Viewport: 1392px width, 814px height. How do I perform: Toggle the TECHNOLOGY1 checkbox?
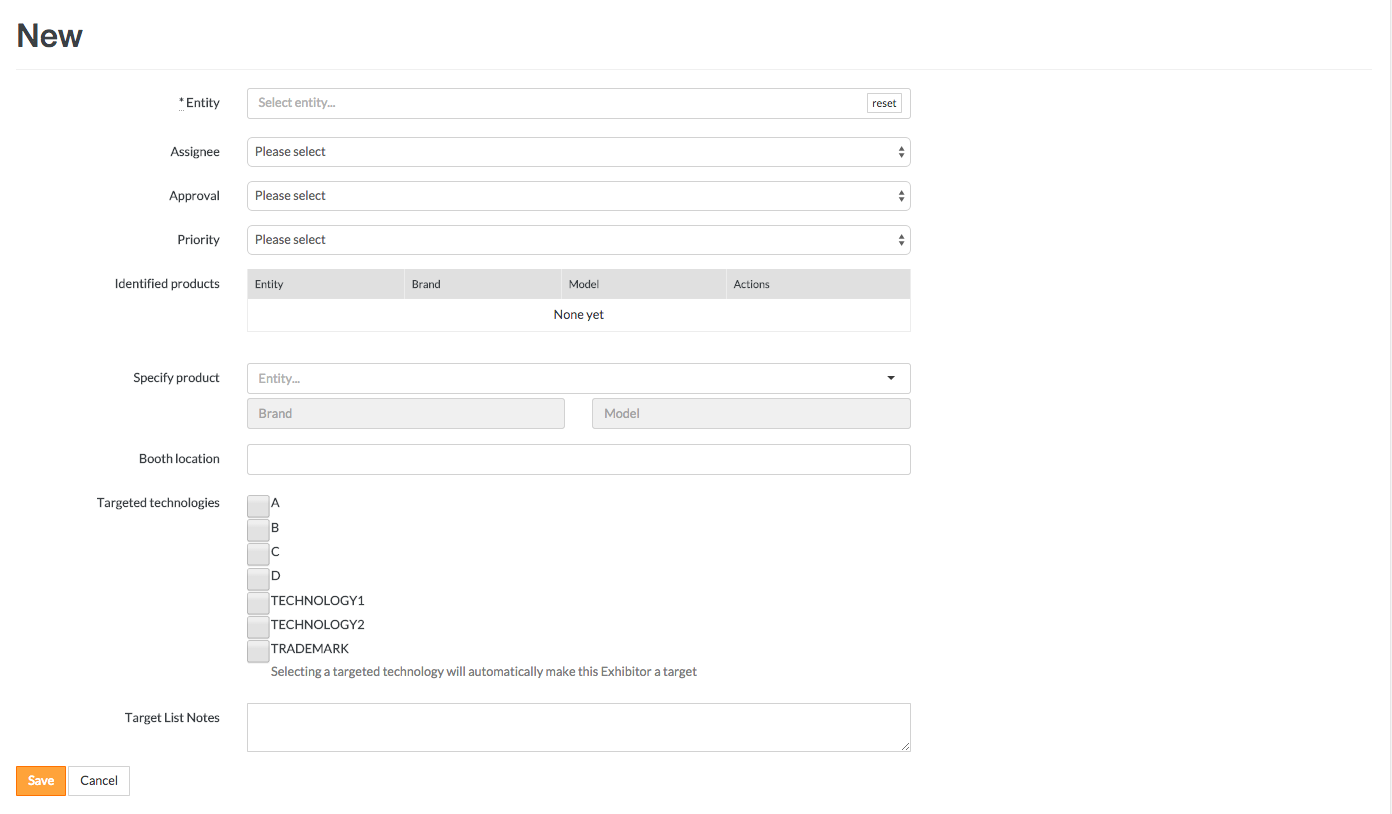pyautogui.click(x=258, y=602)
